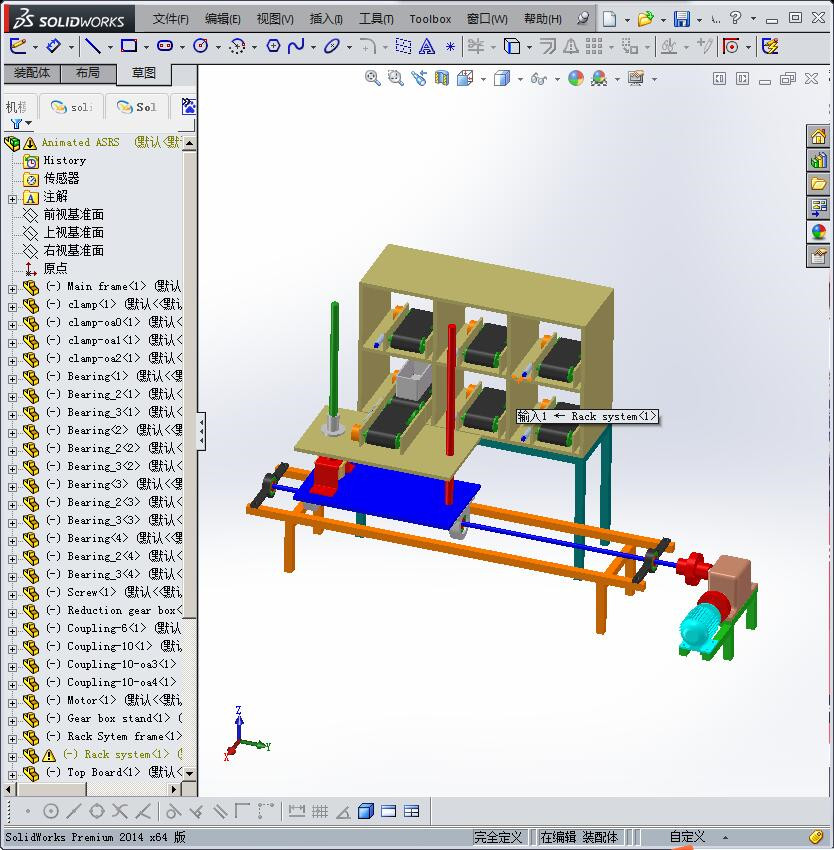Viewport: 834px width, 850px height.
Task: Click the Hide/Show Items glasses icon
Action: tap(538, 79)
